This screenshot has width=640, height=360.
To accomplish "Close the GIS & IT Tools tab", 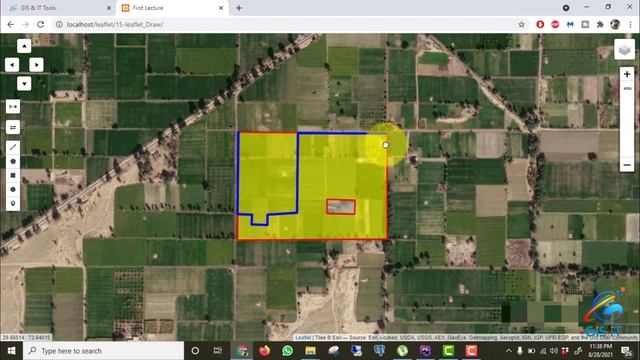I will pyautogui.click(x=109, y=8).
